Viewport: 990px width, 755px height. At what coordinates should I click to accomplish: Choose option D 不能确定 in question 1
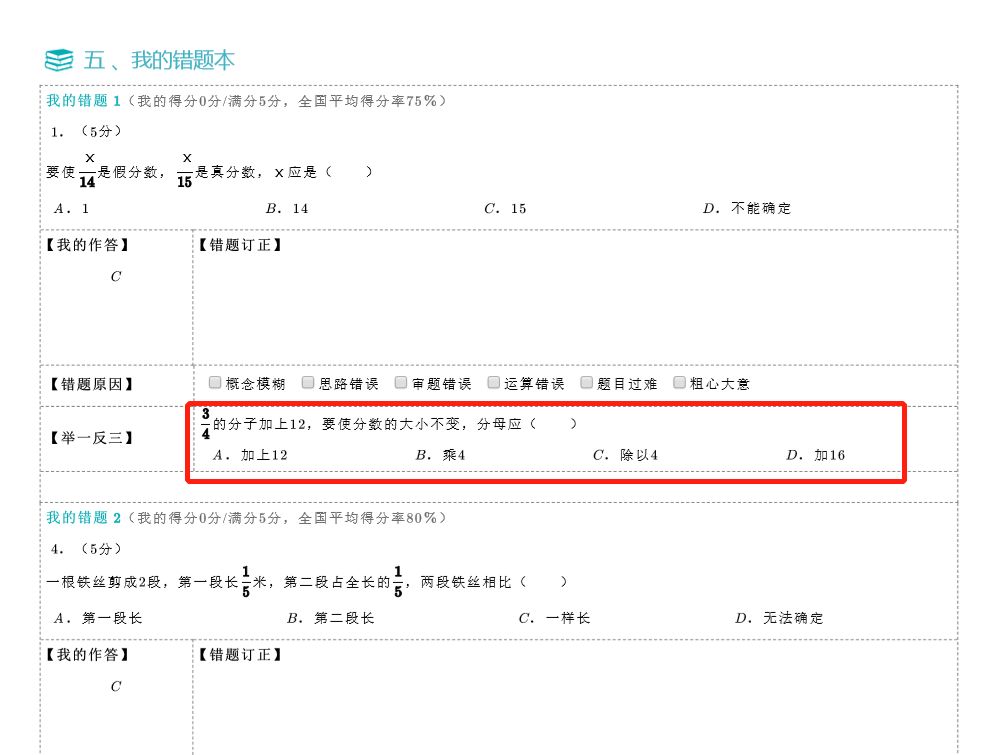pyautogui.click(x=747, y=209)
